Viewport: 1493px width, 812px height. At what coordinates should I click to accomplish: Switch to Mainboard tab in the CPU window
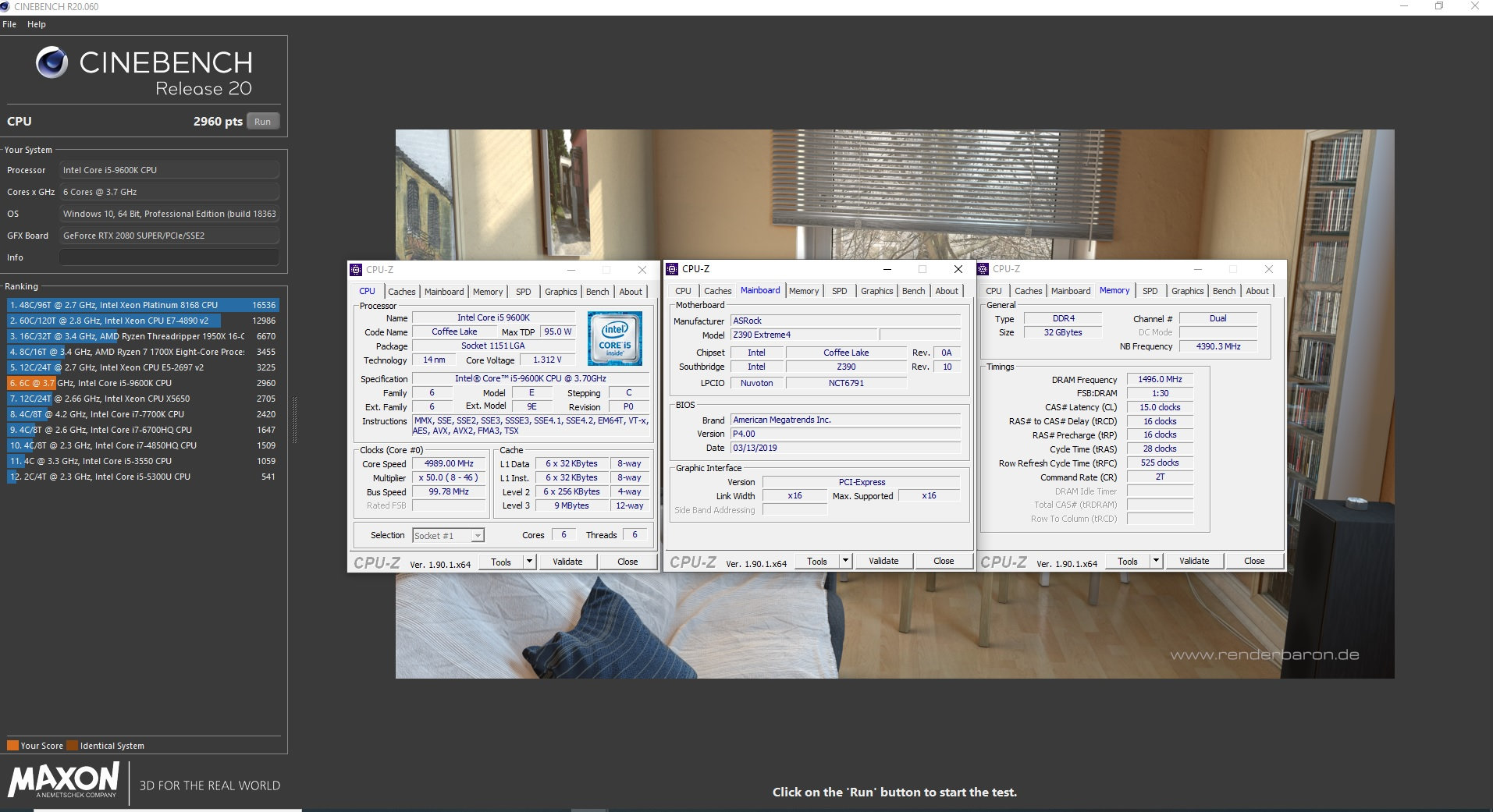click(444, 292)
